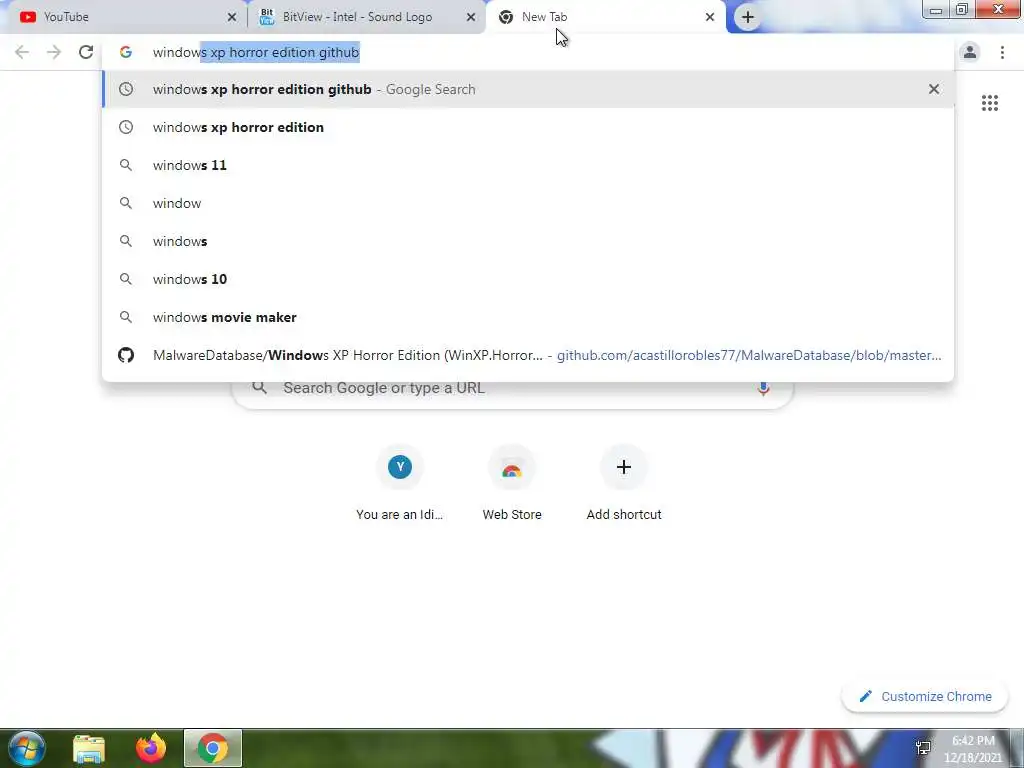Close the BitView Intel Sound Logo tab
This screenshot has width=1024, height=768.
[471, 17]
